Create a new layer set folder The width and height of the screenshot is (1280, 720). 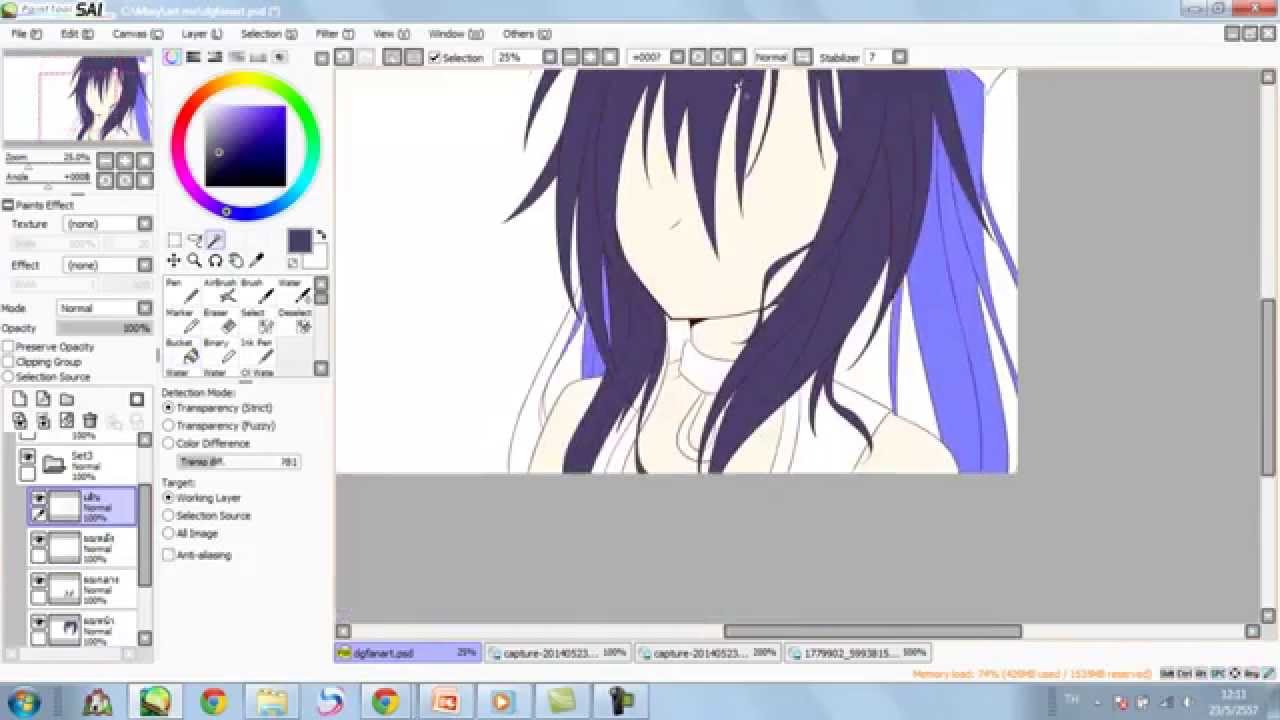click(67, 399)
